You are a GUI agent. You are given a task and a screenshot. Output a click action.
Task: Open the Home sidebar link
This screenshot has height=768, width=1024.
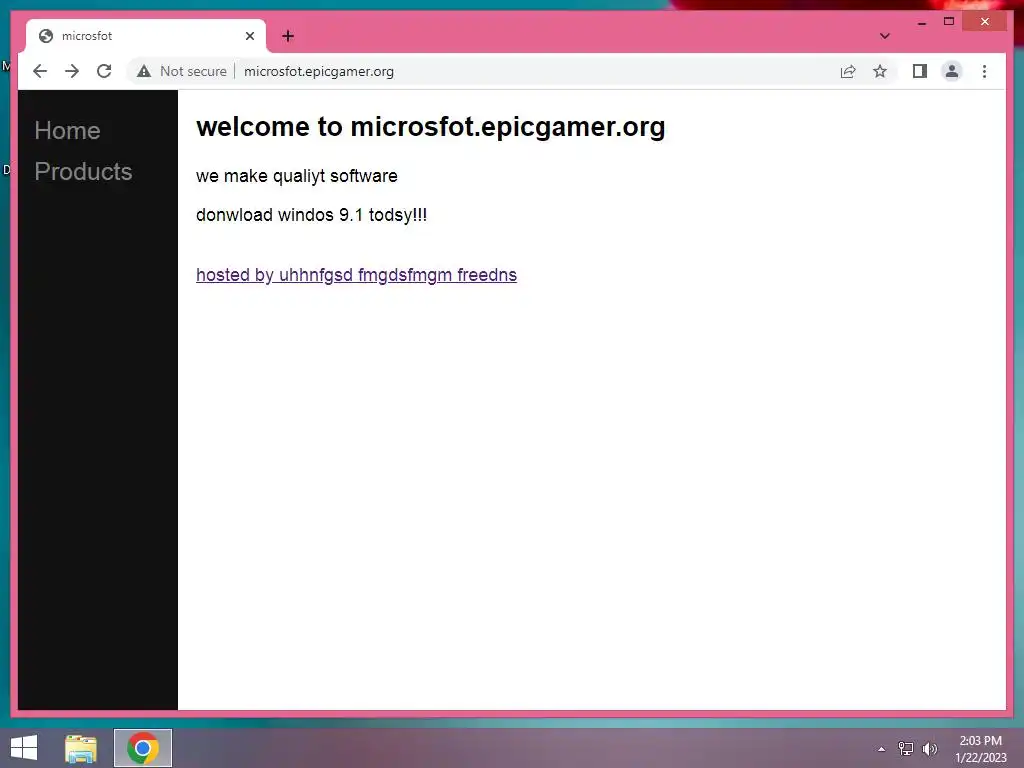pyautogui.click(x=67, y=131)
